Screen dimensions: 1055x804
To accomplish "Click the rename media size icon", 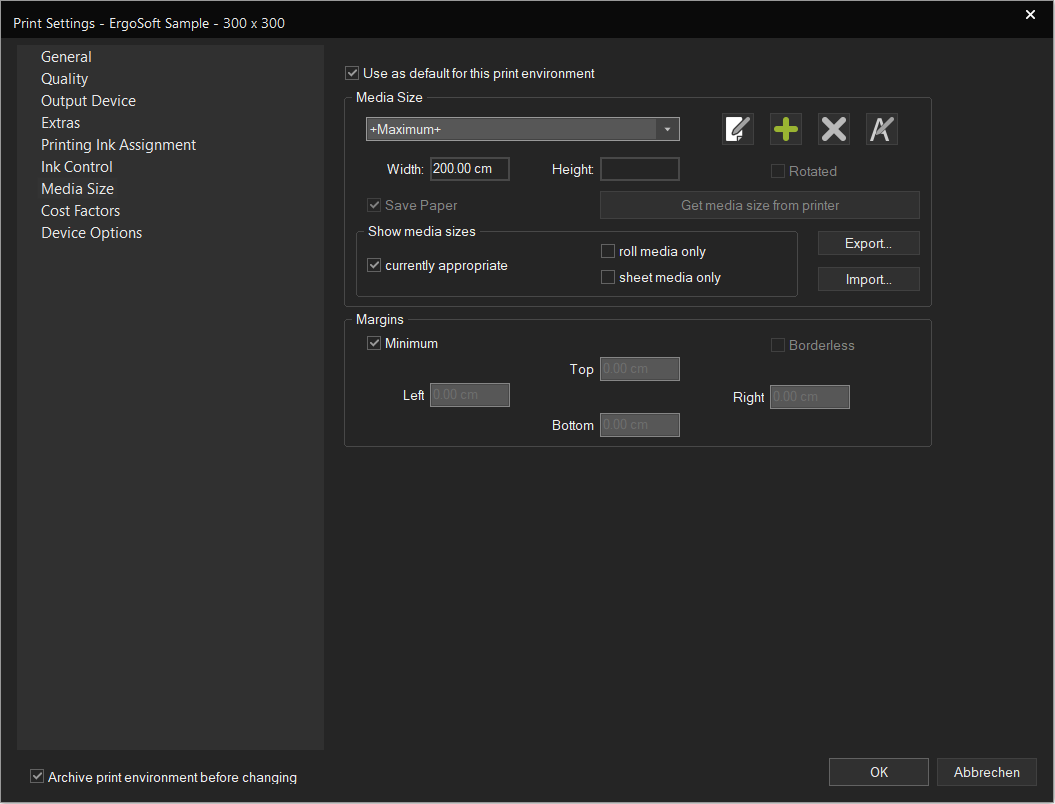I will 881,129.
